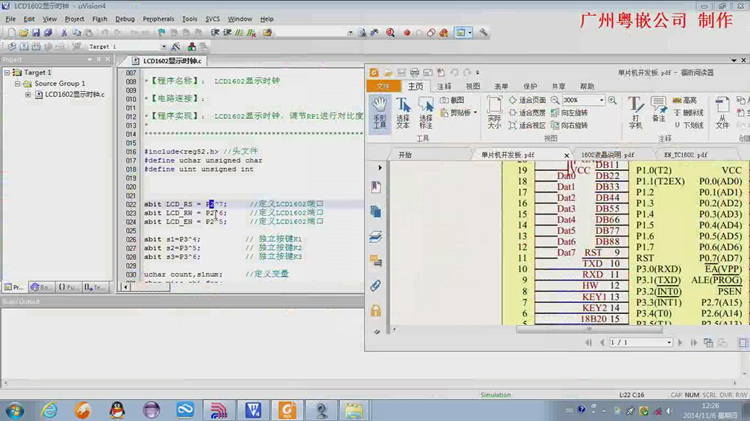The height and width of the screenshot is (421, 750).
Task: Switch to the View (视图) ribbon tab
Action: point(473,86)
